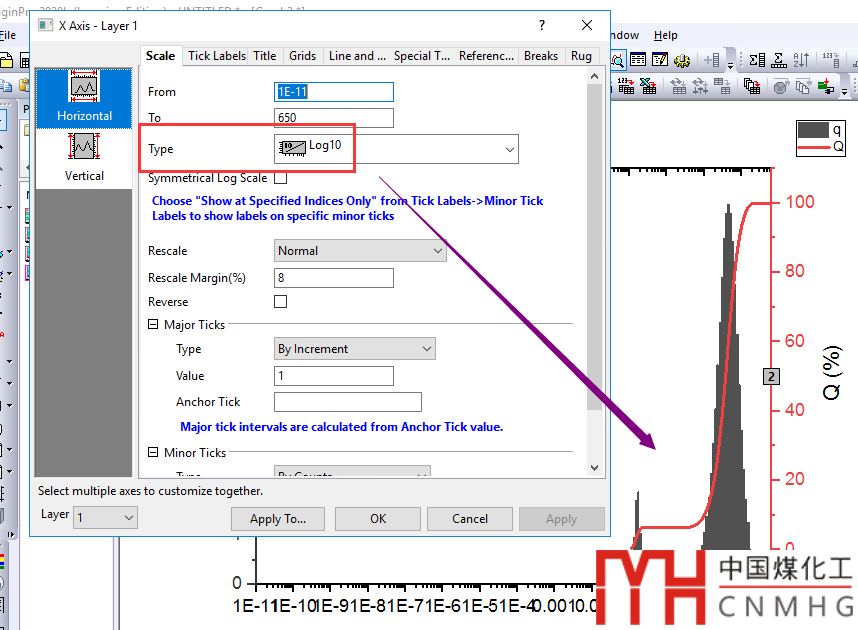Click the layer 2 marker on graph

[x=770, y=376]
